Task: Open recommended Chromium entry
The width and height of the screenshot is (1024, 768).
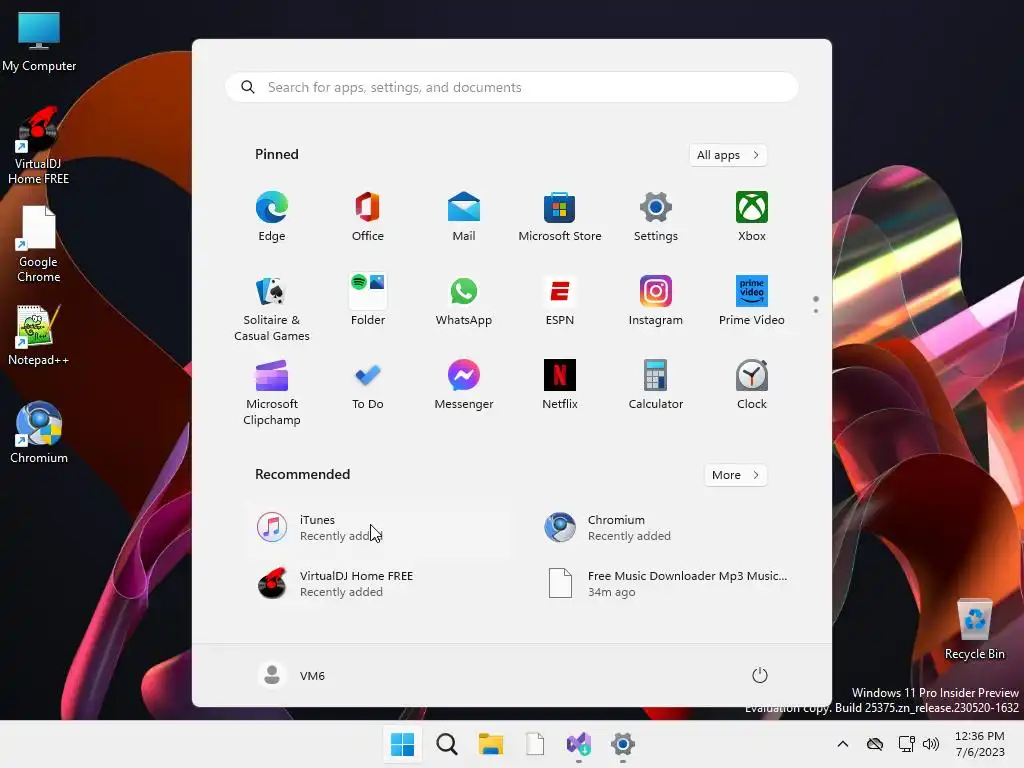Action: (666, 528)
